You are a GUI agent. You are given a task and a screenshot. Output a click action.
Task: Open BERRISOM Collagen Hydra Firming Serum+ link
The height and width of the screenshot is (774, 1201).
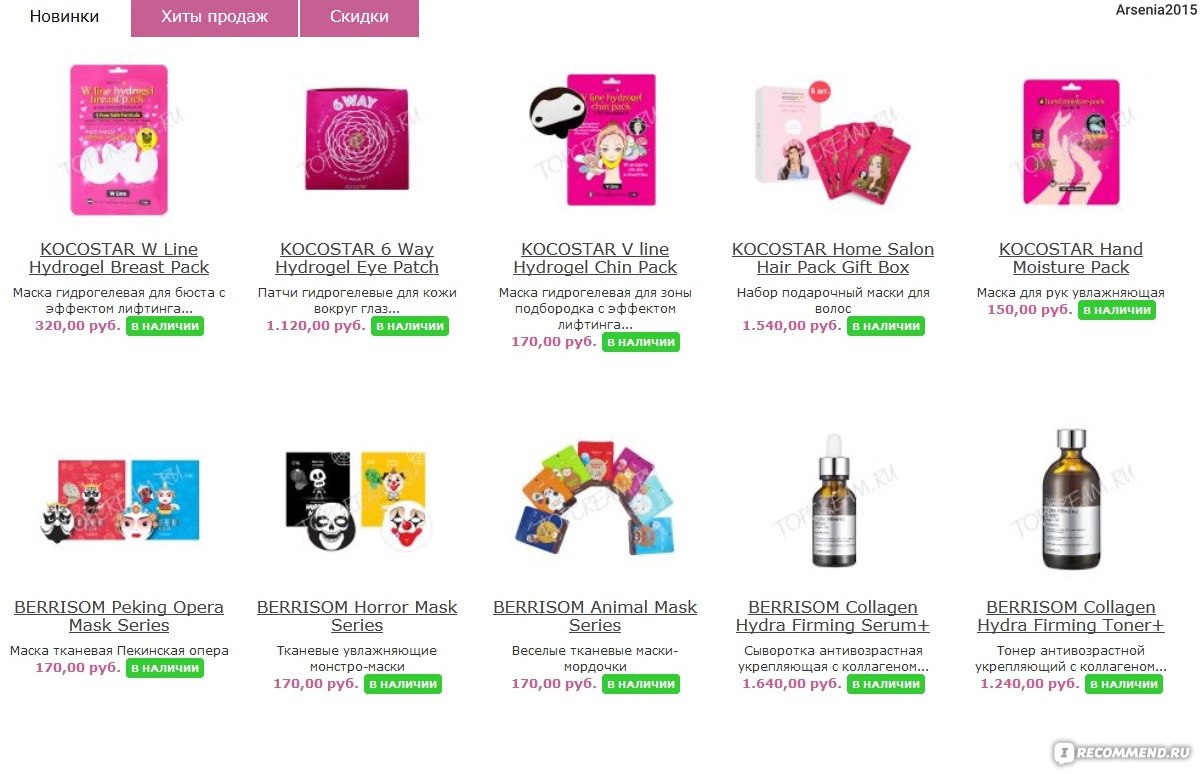click(x=833, y=616)
